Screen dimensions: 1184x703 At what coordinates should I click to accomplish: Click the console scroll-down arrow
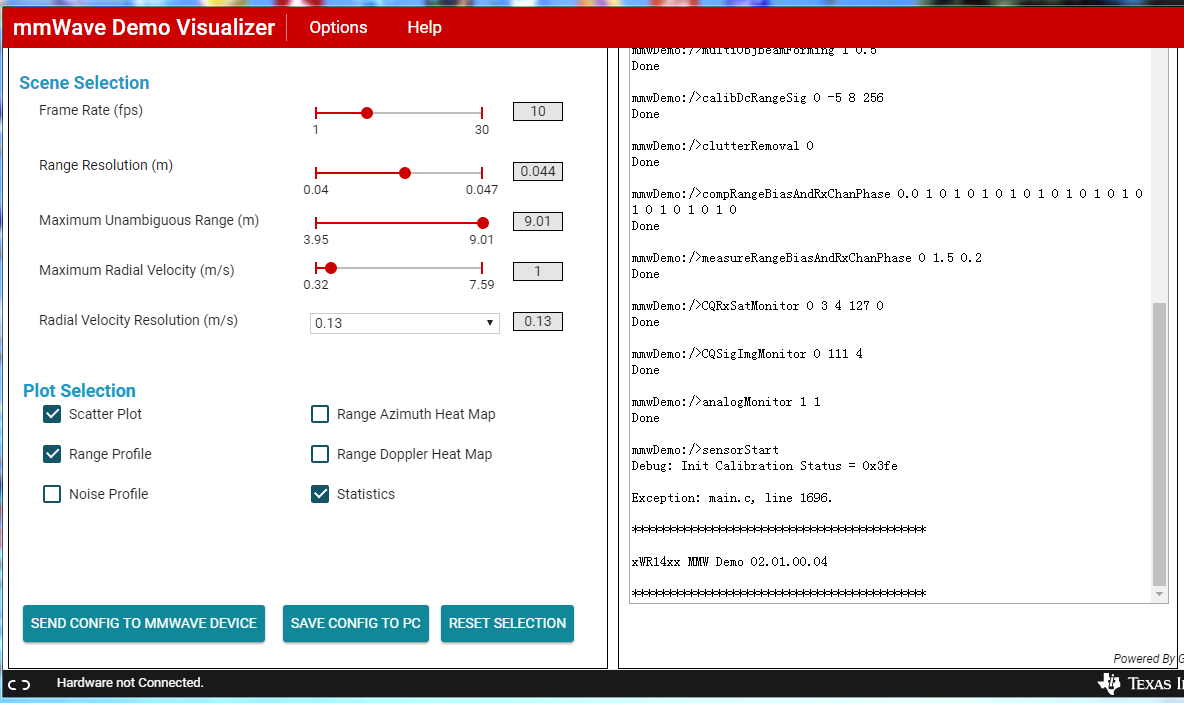1159,595
